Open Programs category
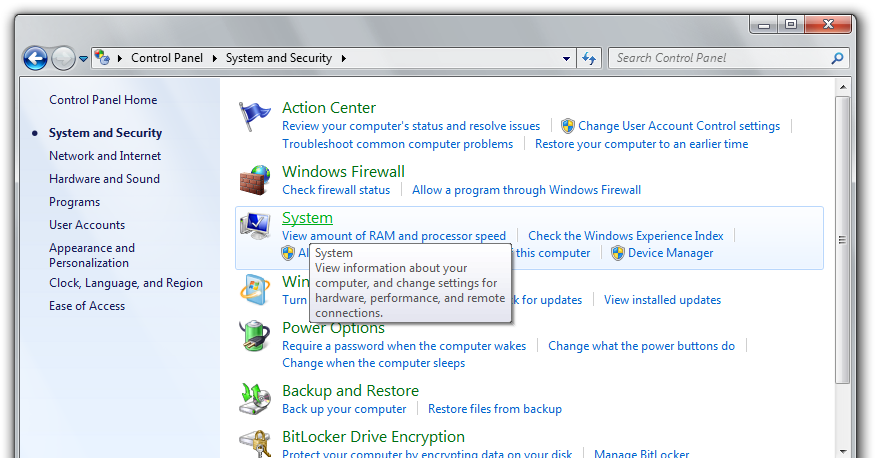This screenshot has width=875, height=458. (74, 202)
